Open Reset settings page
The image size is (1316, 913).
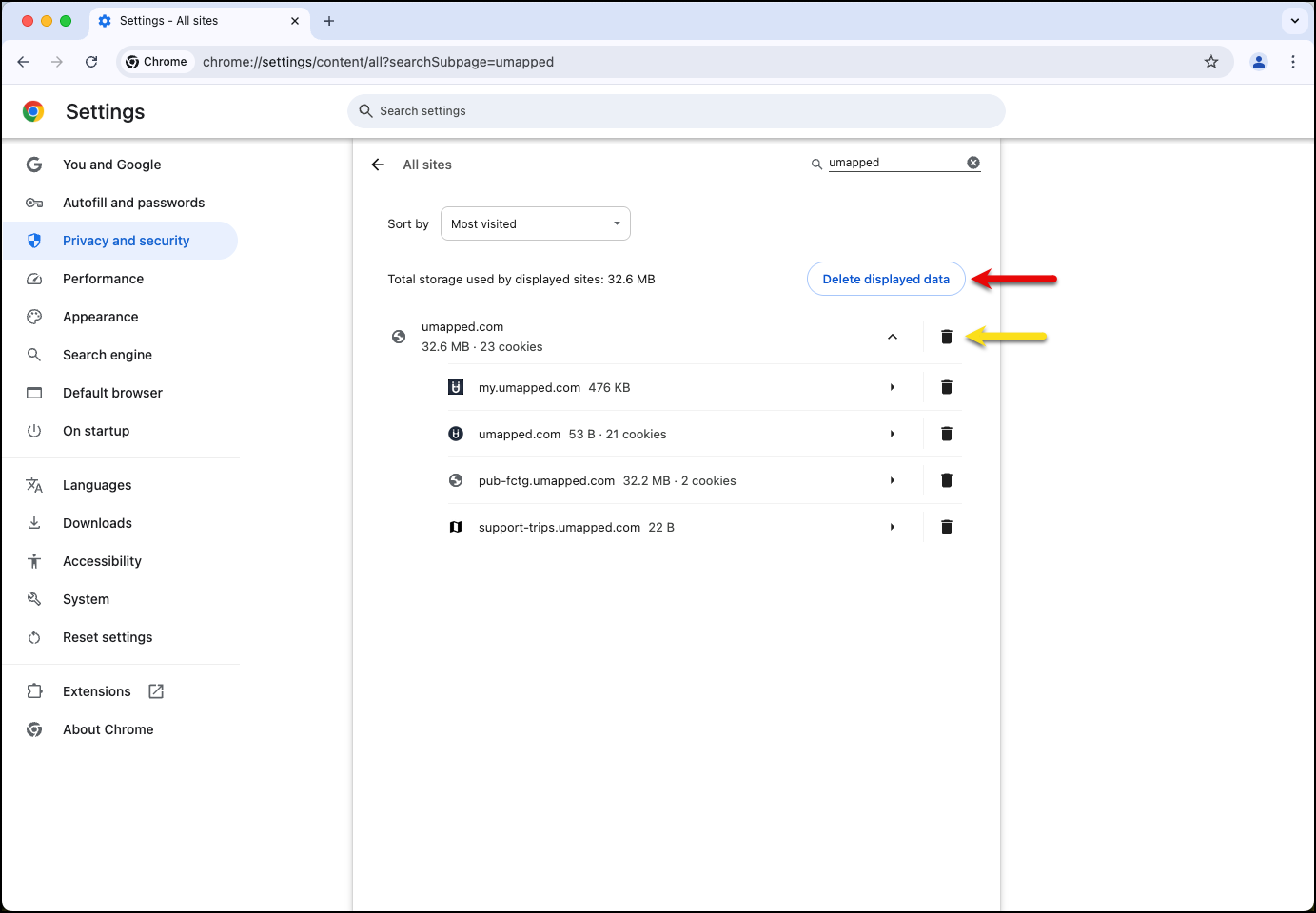point(120,637)
